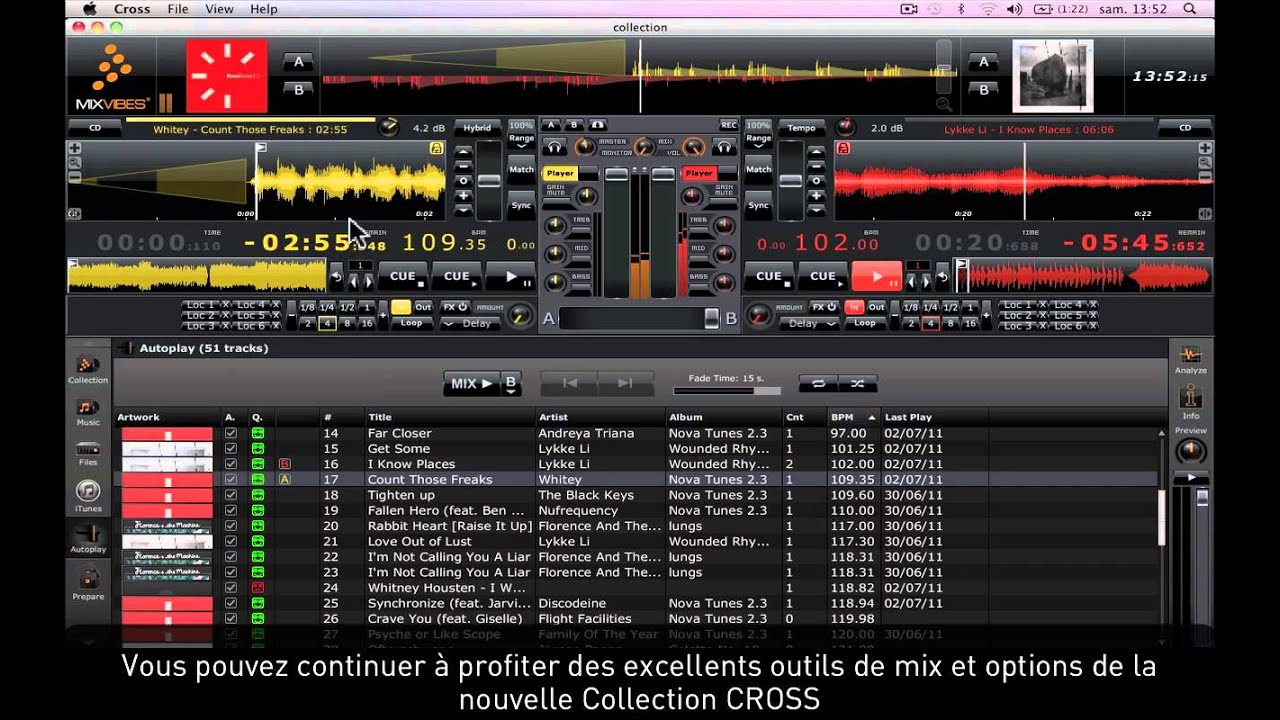Click the Spotlight search icon

pyautogui.click(x=1191, y=9)
